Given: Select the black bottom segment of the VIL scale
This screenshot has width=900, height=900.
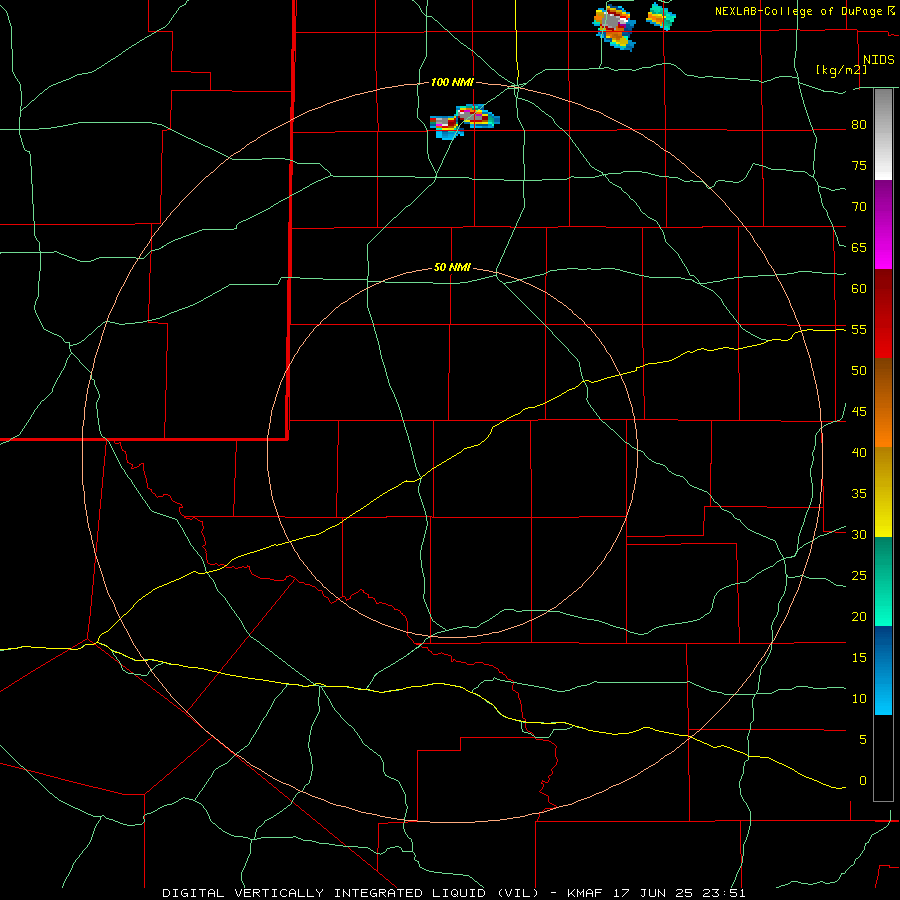Looking at the screenshot, I should point(883,758).
